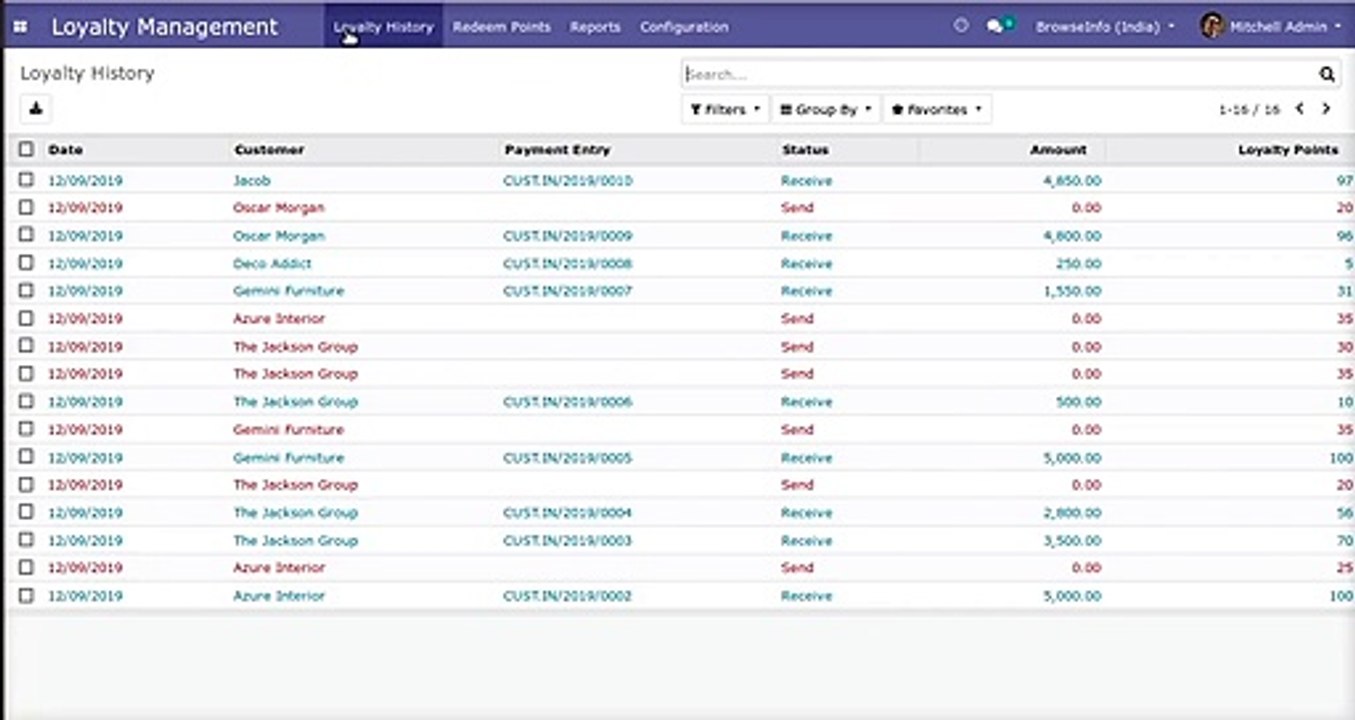
Task: Click the pager 1-16 / 16 counter
Action: click(x=1249, y=110)
